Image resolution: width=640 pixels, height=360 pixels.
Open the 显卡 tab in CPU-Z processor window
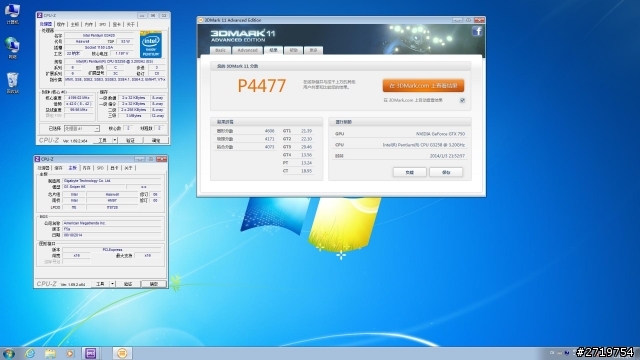pos(116,24)
